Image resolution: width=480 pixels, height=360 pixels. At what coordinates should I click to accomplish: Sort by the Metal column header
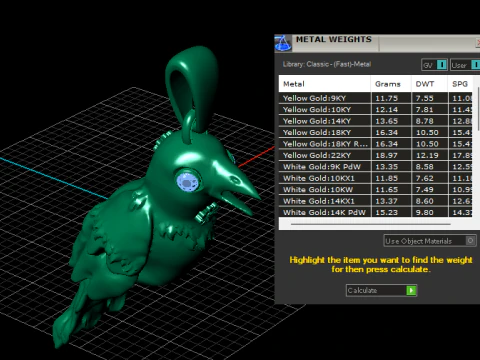click(324, 84)
